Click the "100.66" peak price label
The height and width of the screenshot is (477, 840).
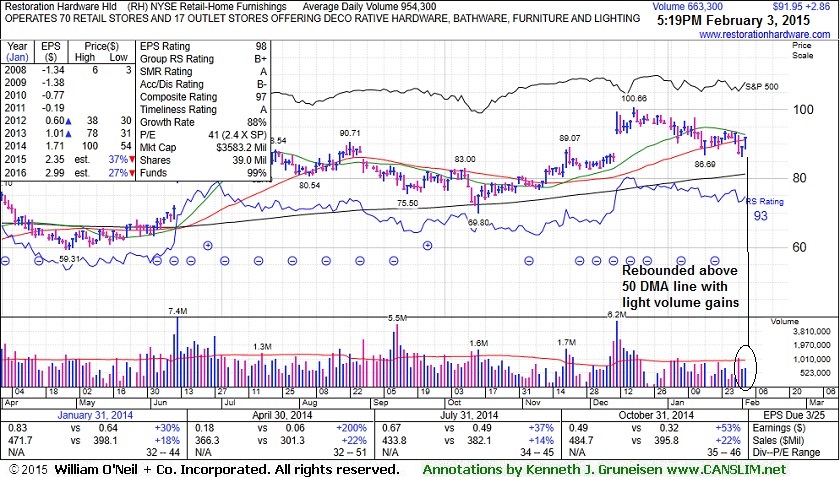[x=634, y=99]
